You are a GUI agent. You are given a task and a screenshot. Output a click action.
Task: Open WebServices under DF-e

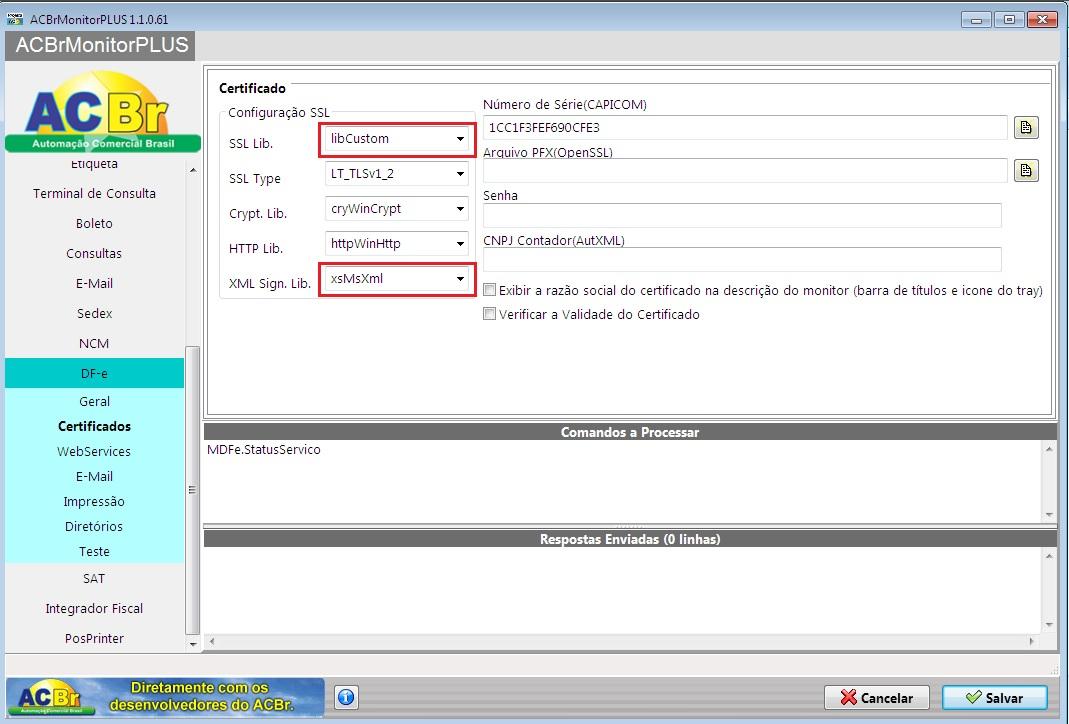click(94, 451)
